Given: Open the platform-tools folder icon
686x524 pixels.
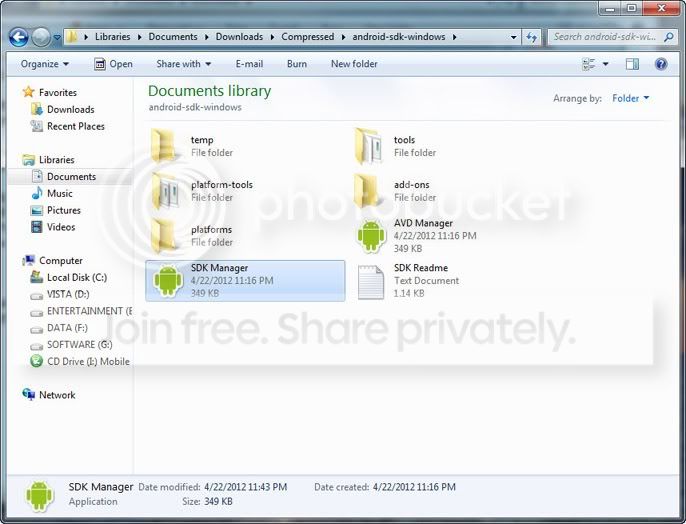Looking at the screenshot, I should tap(165, 191).
